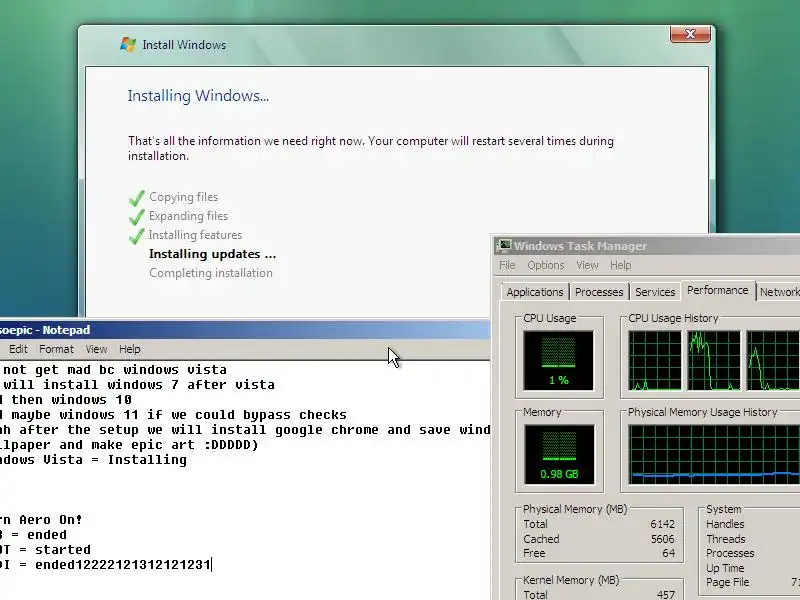This screenshot has height=600, width=800.
Task: Click the Memory meter showing 0.98 GB
Action: (559, 454)
